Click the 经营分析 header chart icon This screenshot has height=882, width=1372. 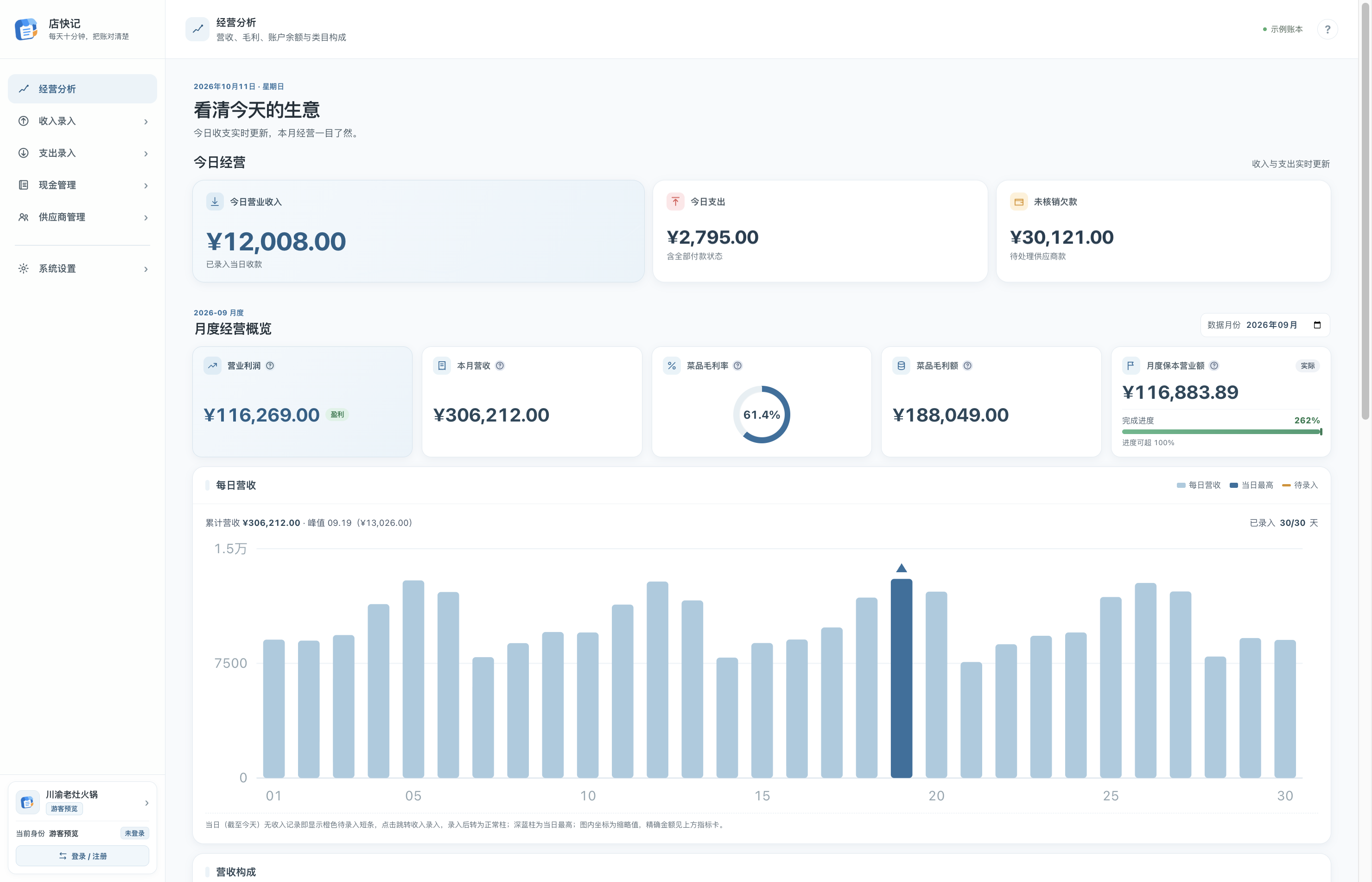point(197,29)
